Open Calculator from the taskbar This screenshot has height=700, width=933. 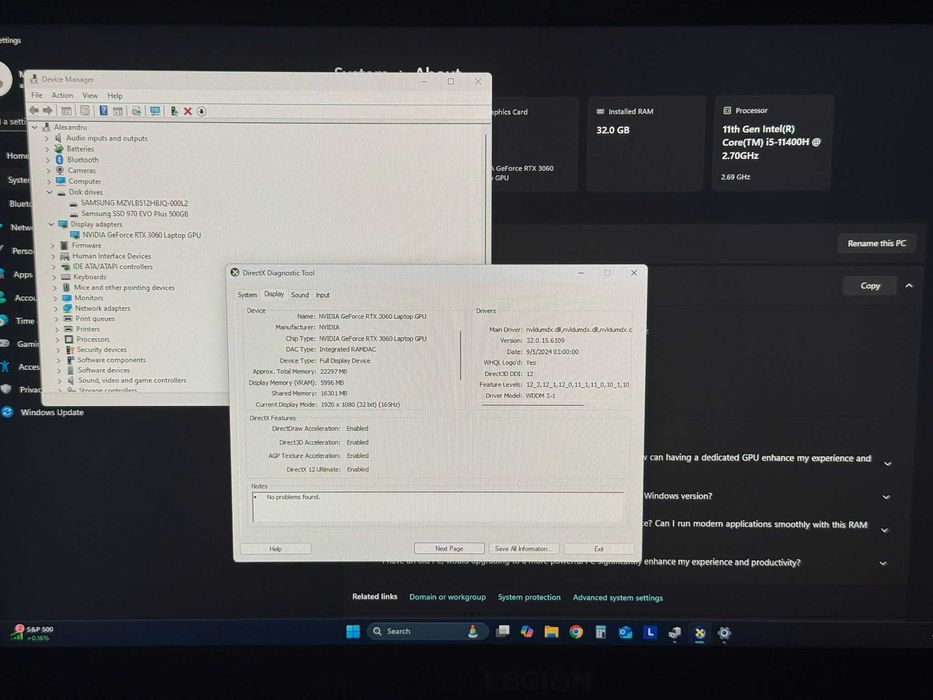600,632
